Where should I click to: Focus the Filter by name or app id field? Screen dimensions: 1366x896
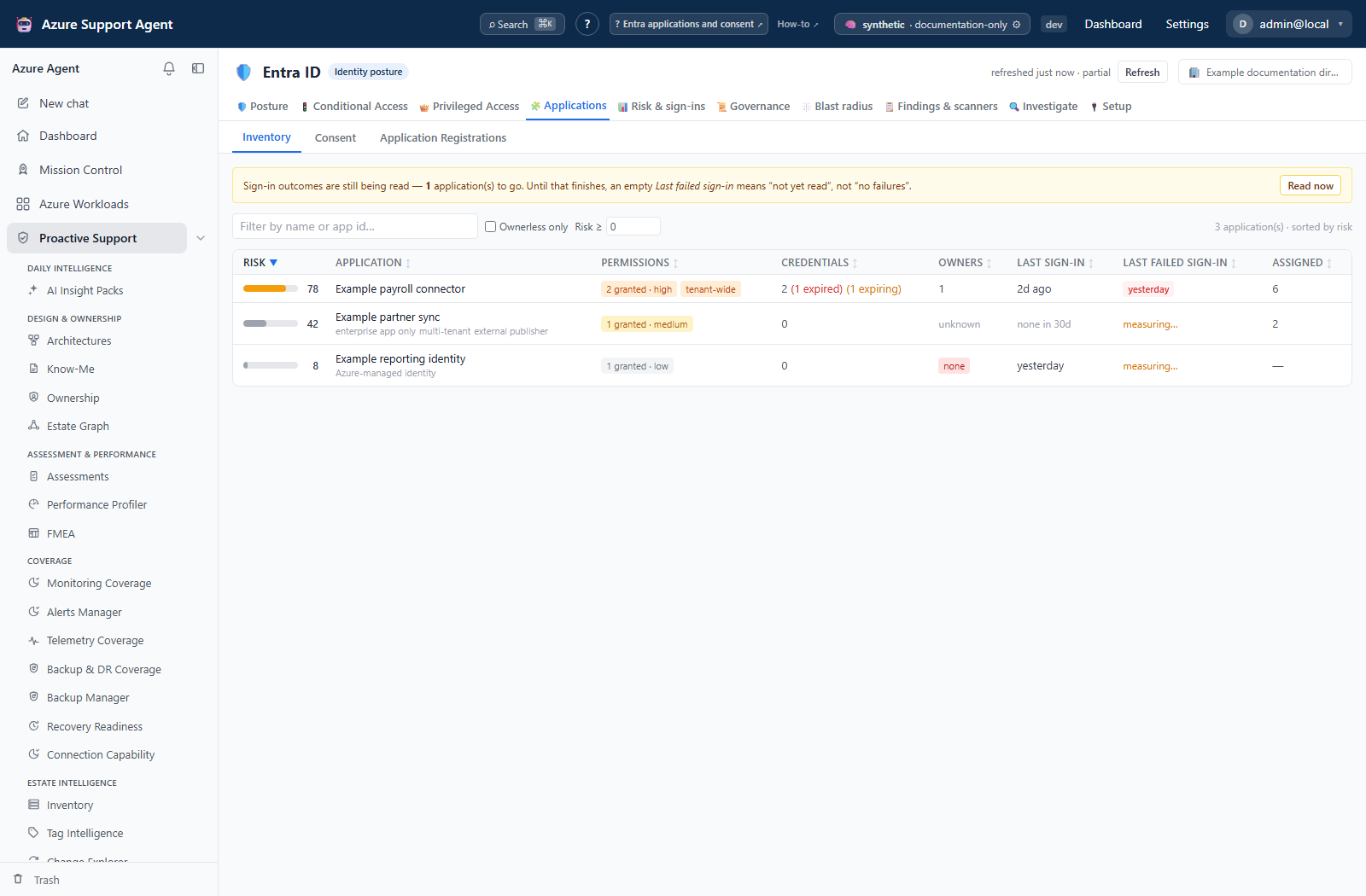(x=355, y=226)
